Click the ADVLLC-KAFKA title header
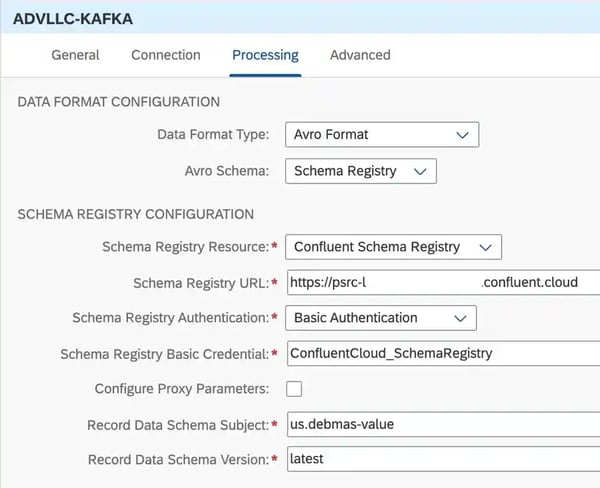 (x=72, y=18)
